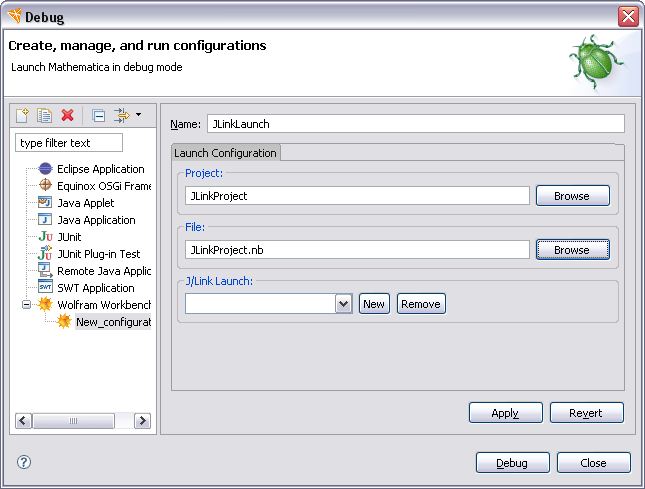Select Remote Java Application tree label
Screen dimensions: 645x489
(x=104, y=271)
